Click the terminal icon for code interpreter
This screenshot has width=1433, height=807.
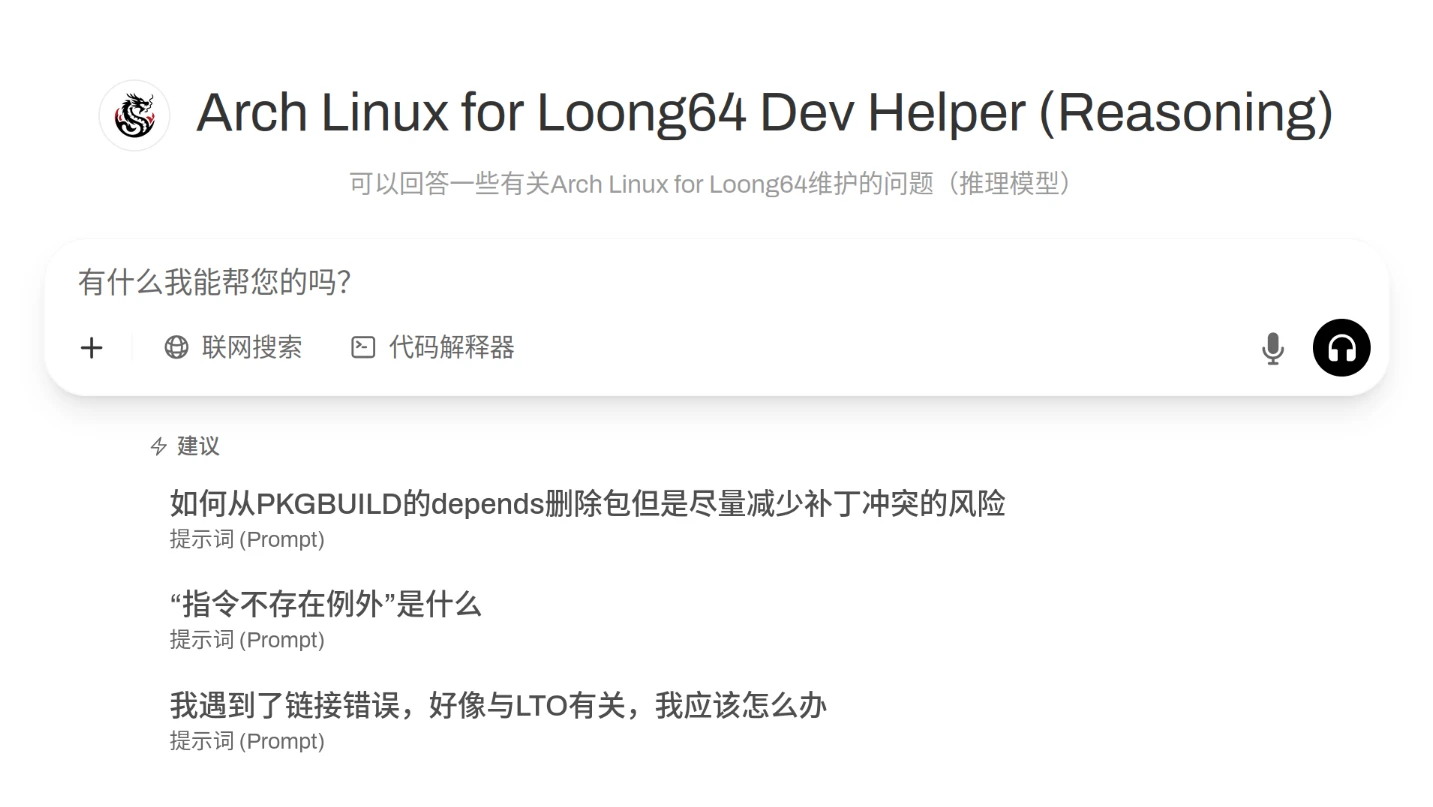pyautogui.click(x=363, y=347)
